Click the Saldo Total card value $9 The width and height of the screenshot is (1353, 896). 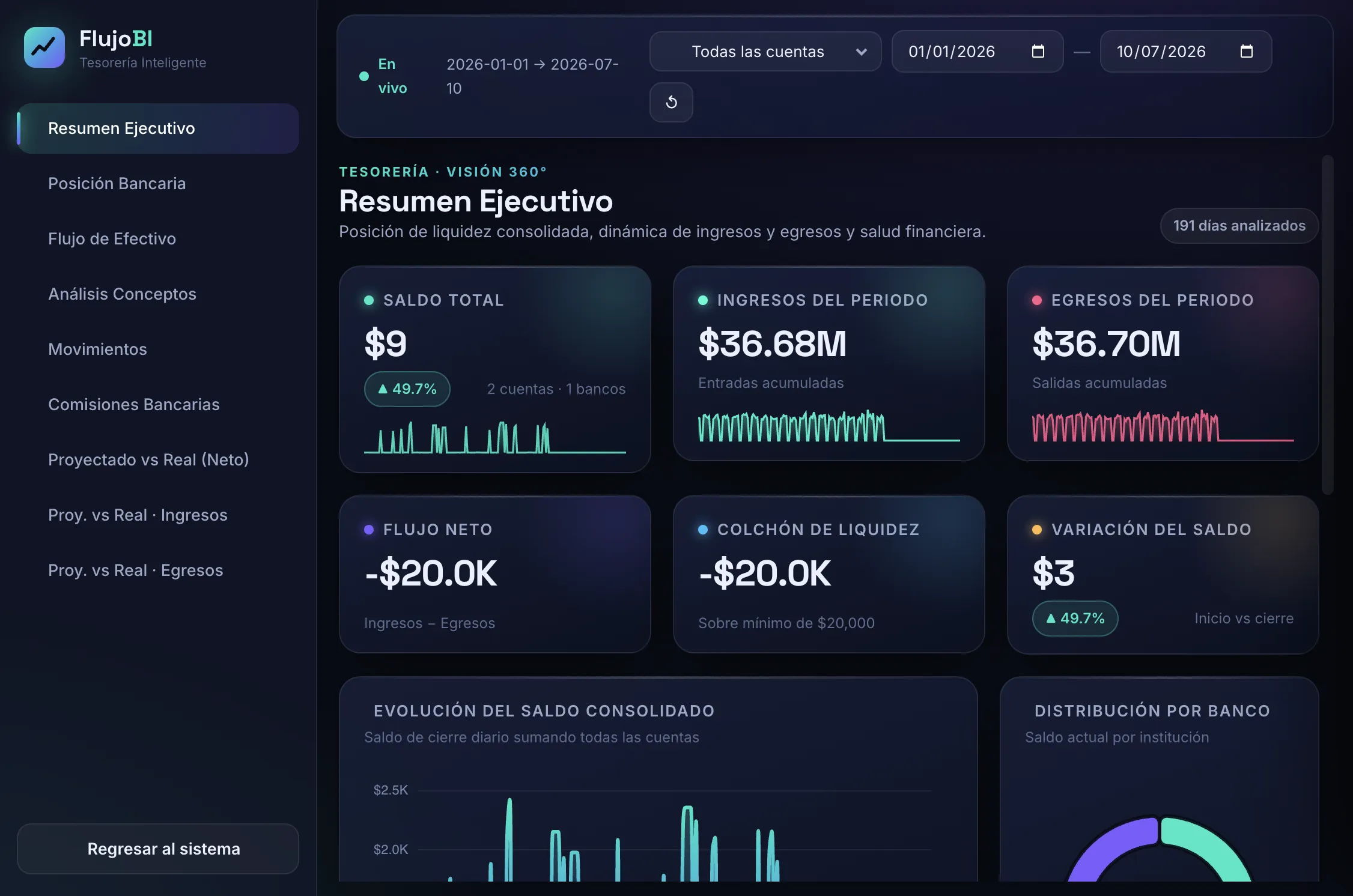point(386,344)
